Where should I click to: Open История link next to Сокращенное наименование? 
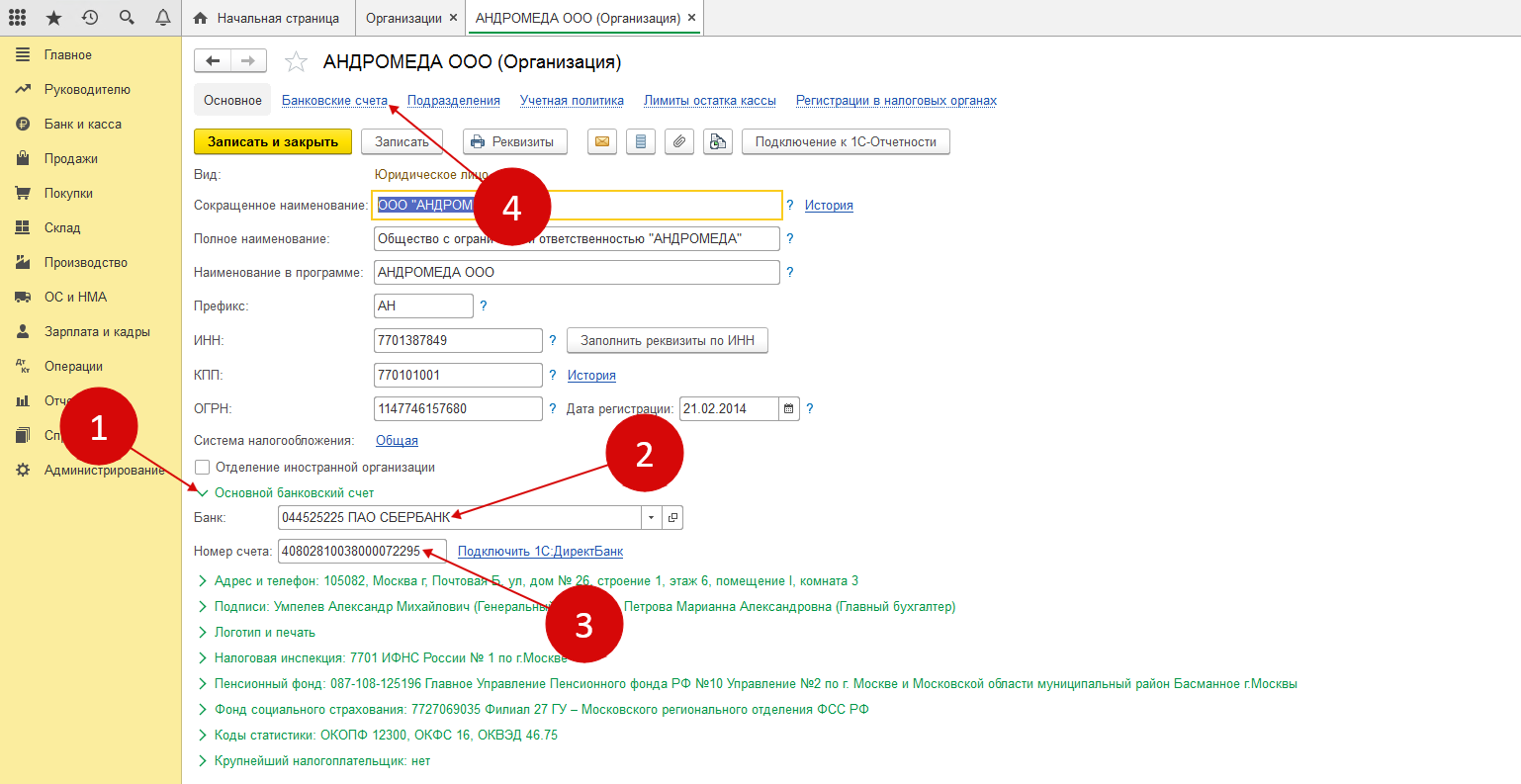coord(829,206)
